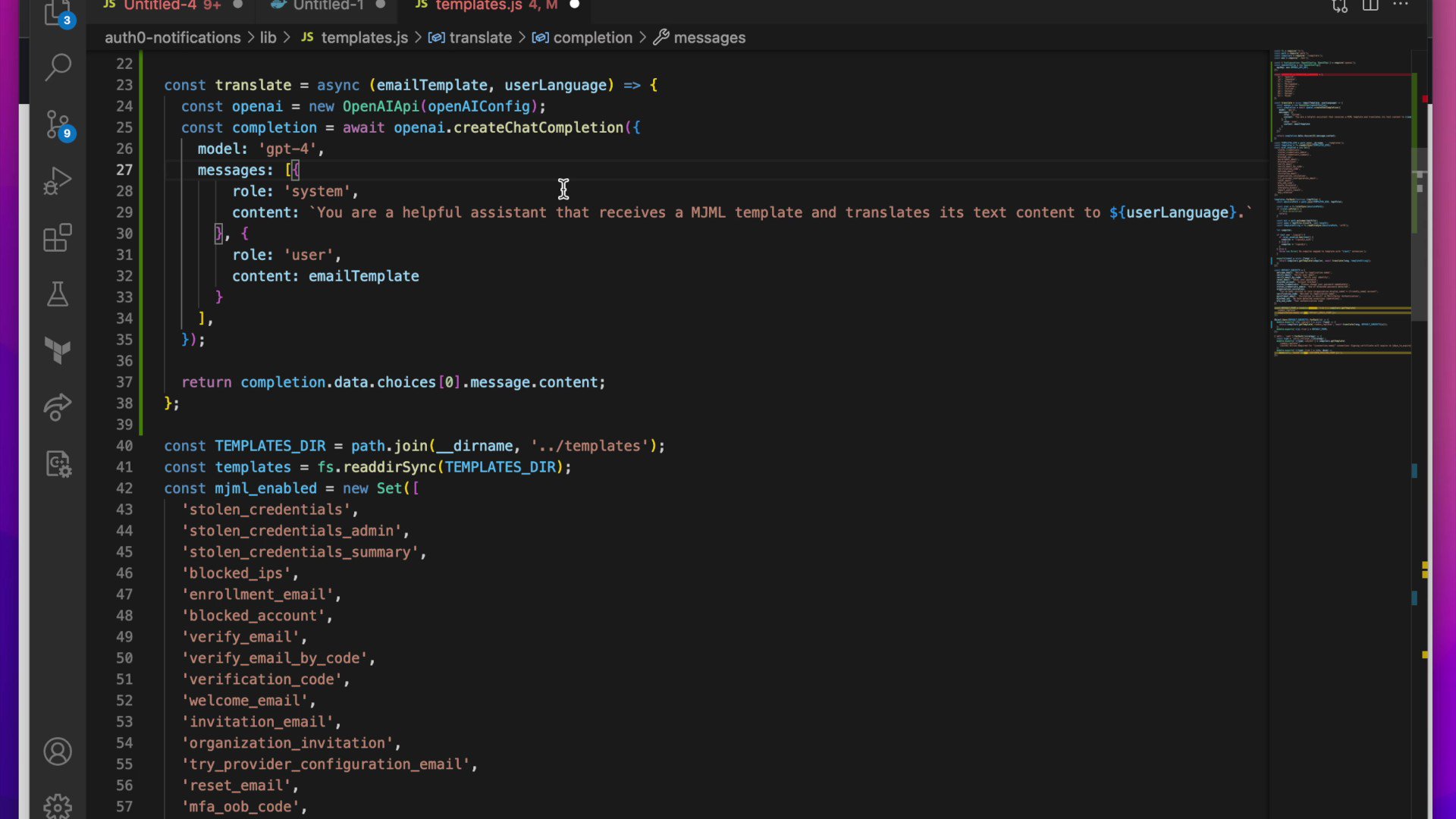This screenshot has height=819, width=1456.
Task: Click the minimap code overview
Action: pyautogui.click(x=1341, y=205)
